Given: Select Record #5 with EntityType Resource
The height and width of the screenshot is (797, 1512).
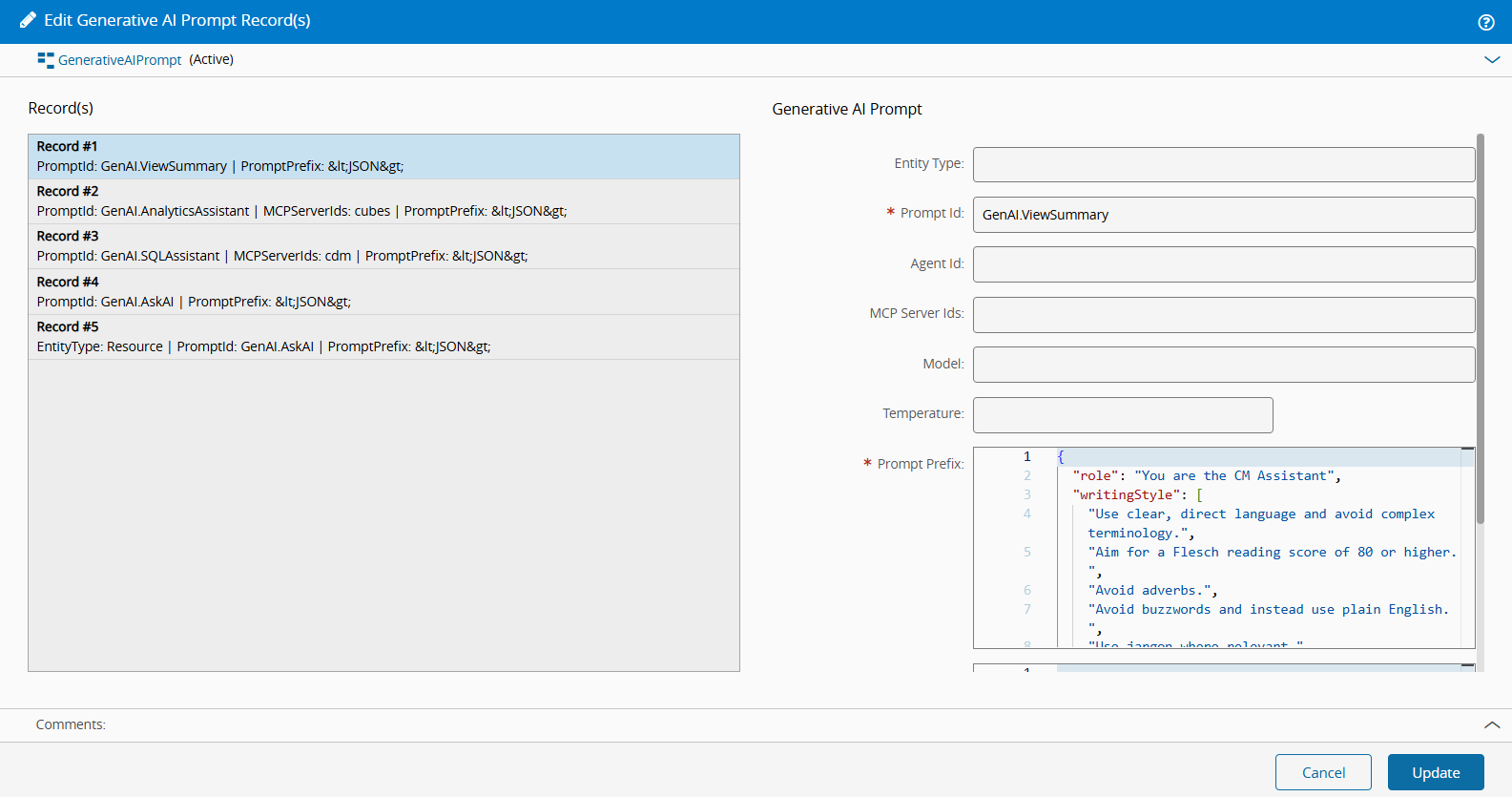Looking at the screenshot, I should click(383, 337).
